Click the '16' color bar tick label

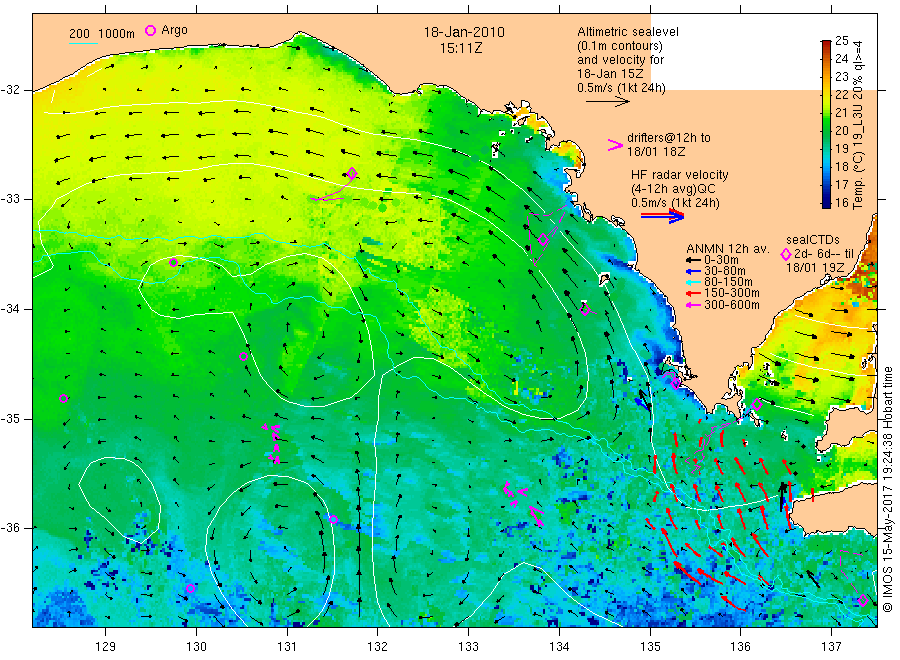(841, 202)
